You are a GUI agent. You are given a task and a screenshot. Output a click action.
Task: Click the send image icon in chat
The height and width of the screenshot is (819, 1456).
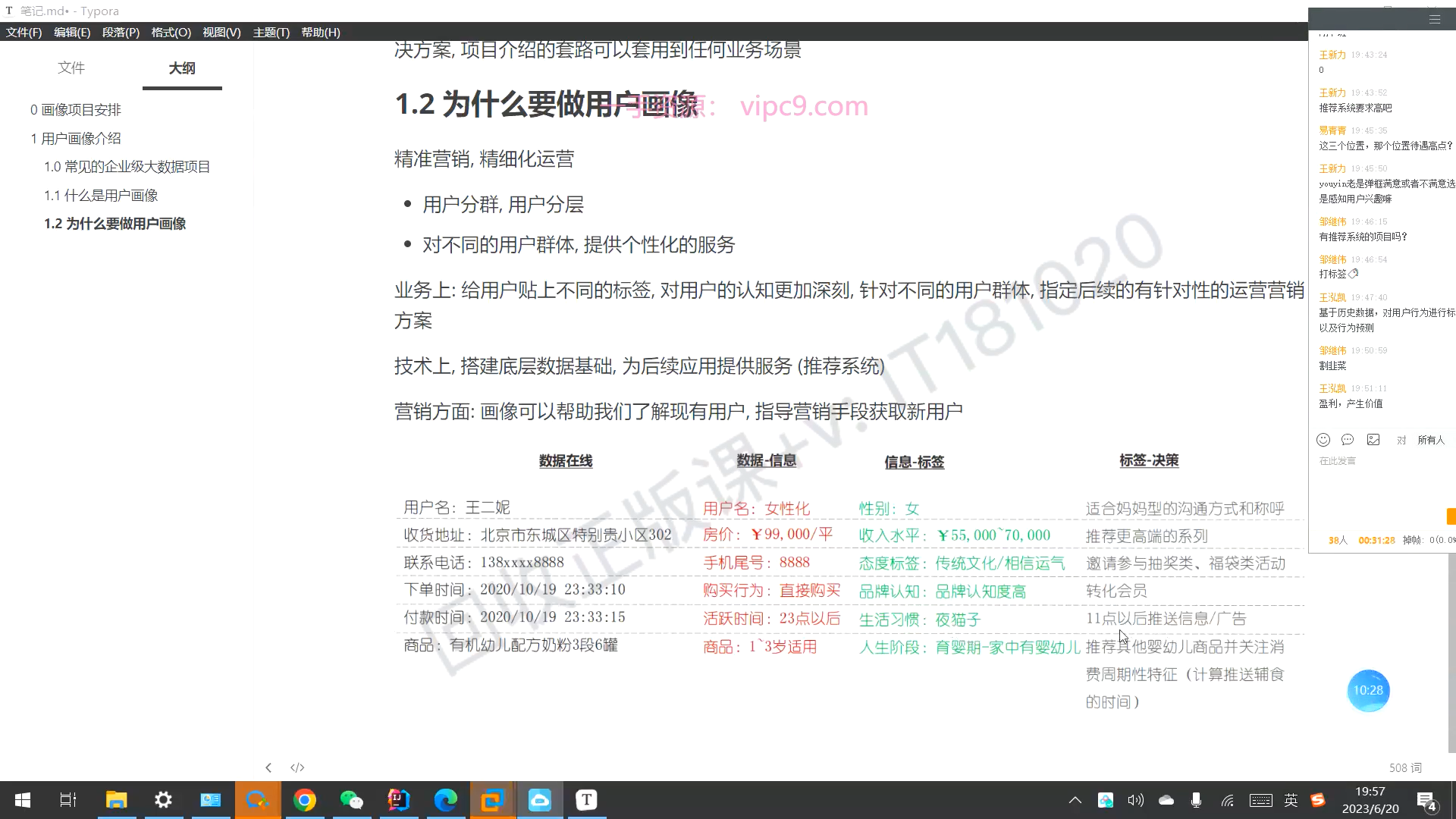tap(1373, 440)
